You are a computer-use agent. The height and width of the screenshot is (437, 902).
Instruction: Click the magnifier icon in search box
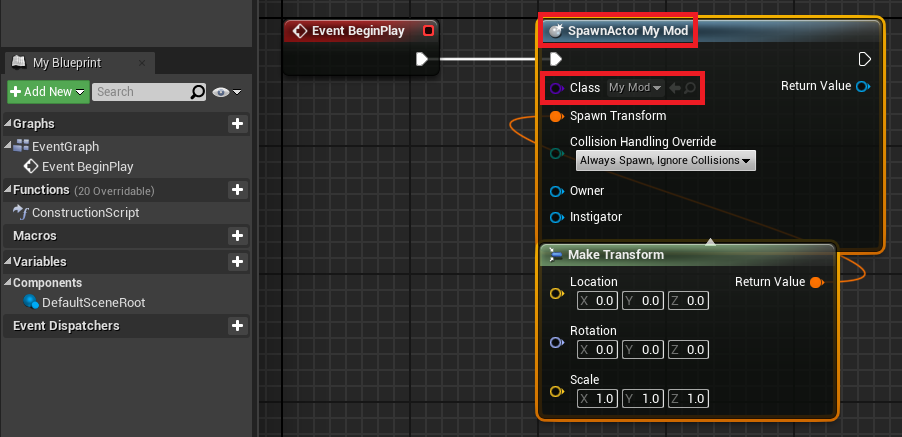pyautogui.click(x=197, y=92)
